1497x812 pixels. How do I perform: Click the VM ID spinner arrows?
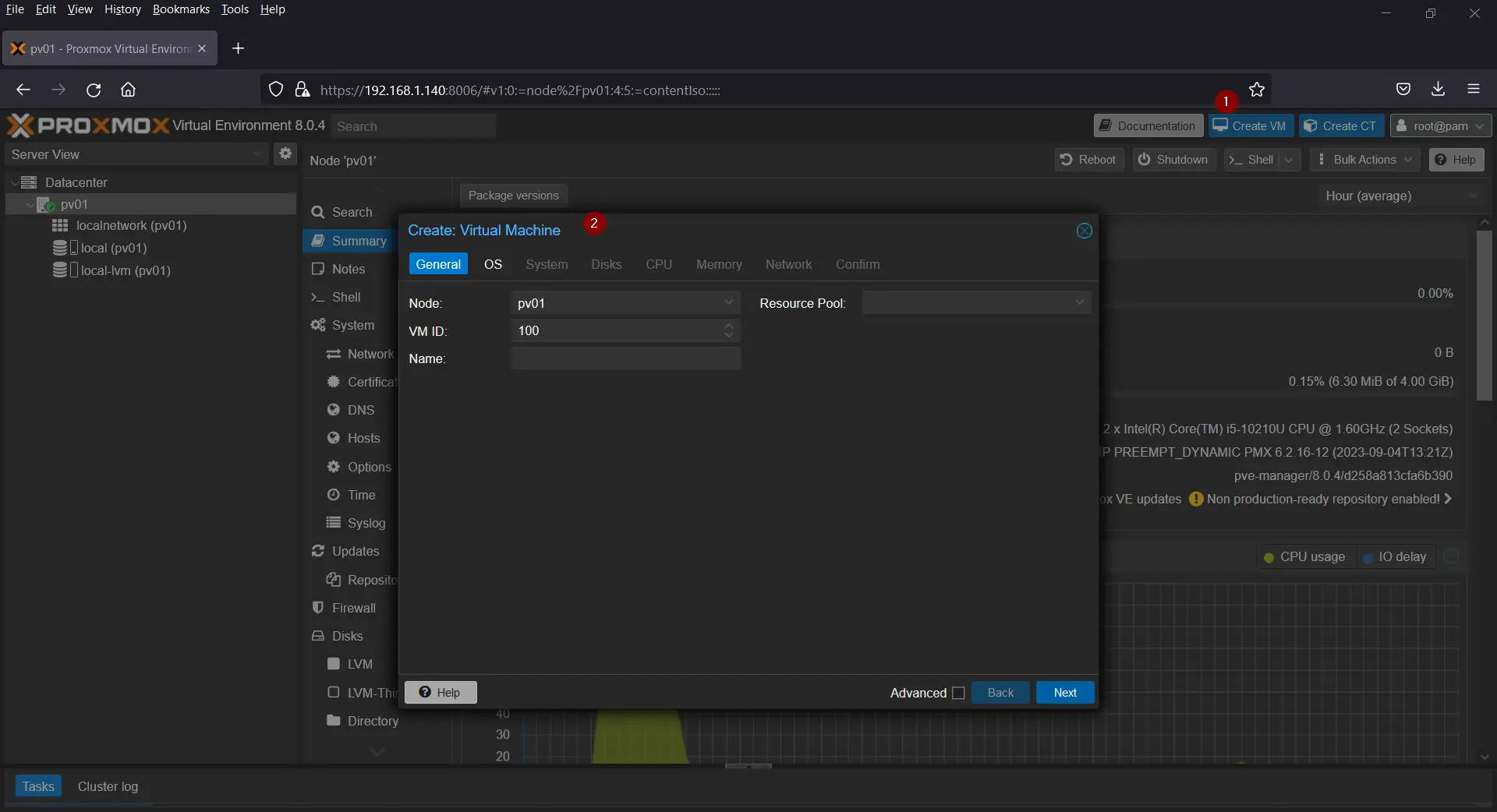pyautogui.click(x=728, y=330)
